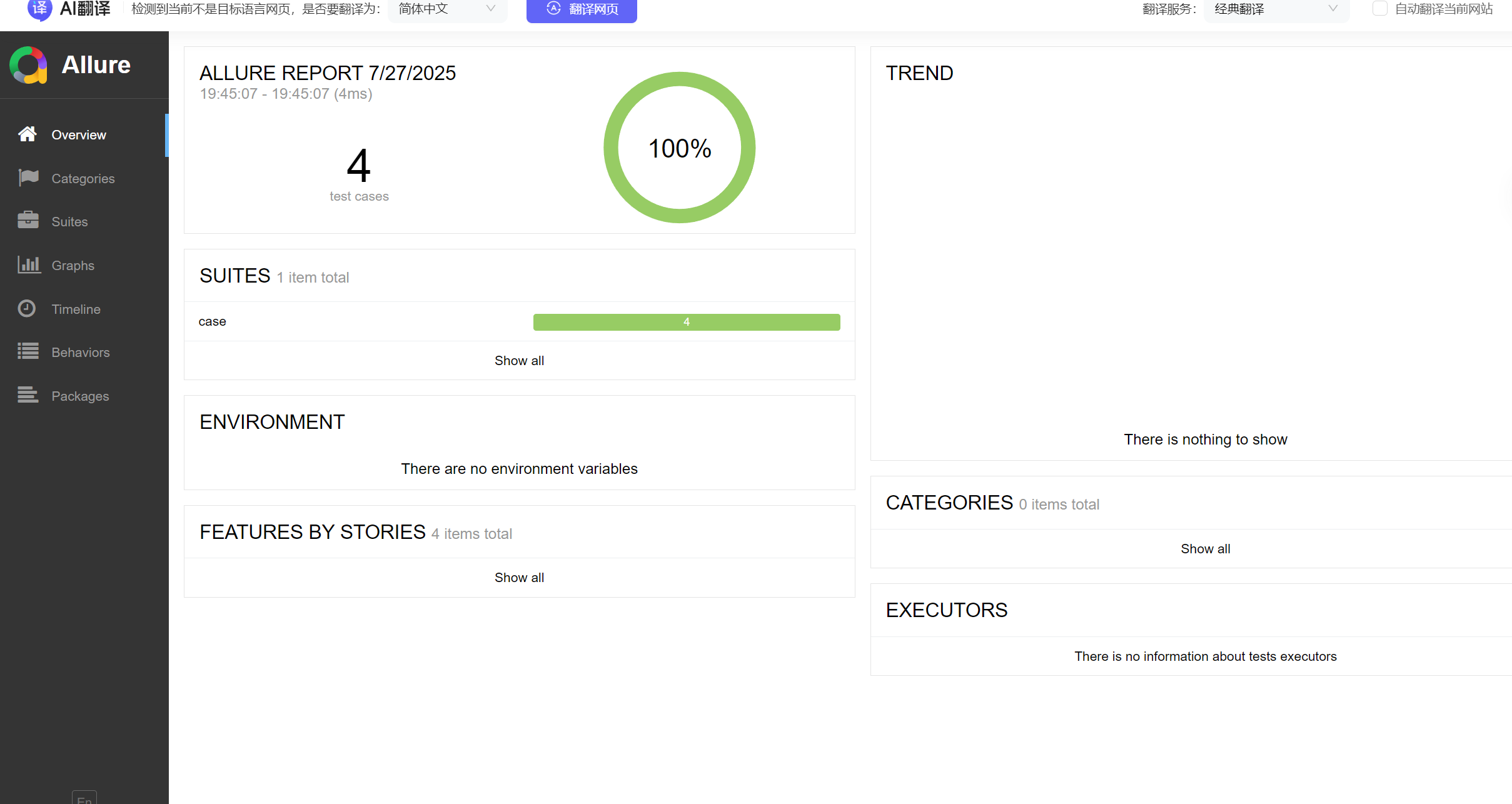This screenshot has height=804, width=1512.
Task: Click the Overview home icon
Action: click(27, 134)
